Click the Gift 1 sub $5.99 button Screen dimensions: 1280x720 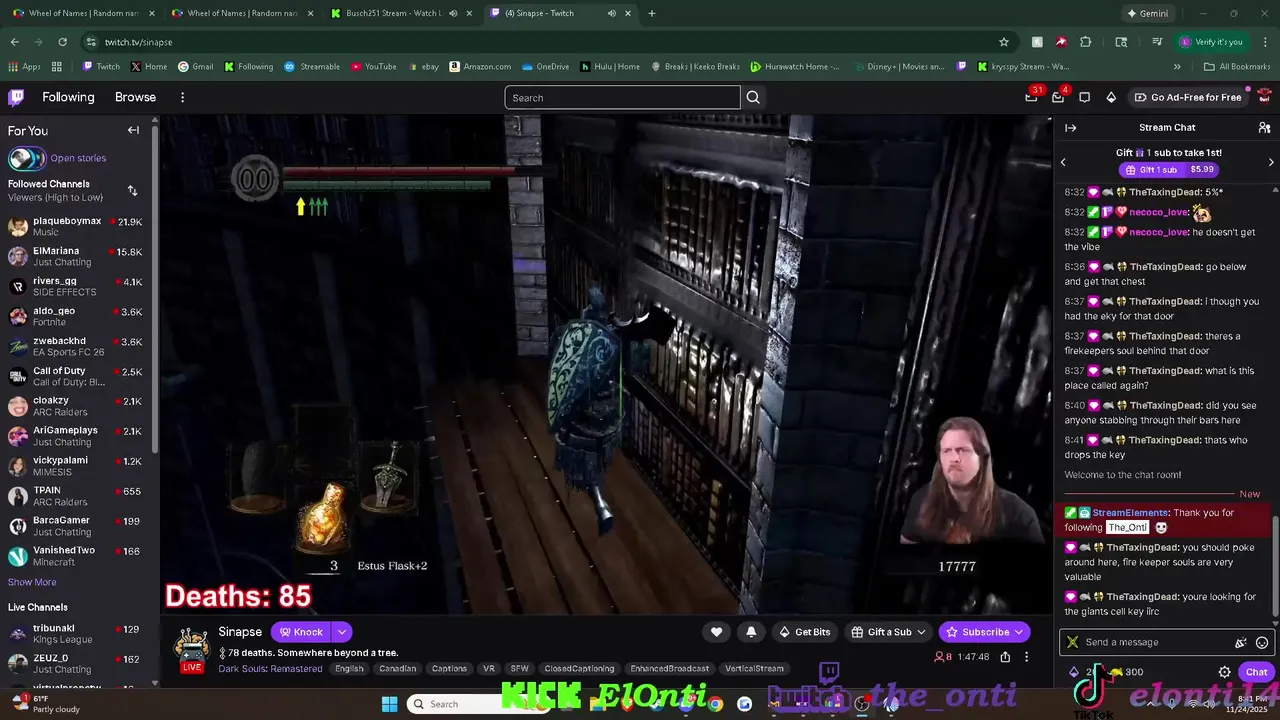[x=1167, y=170]
